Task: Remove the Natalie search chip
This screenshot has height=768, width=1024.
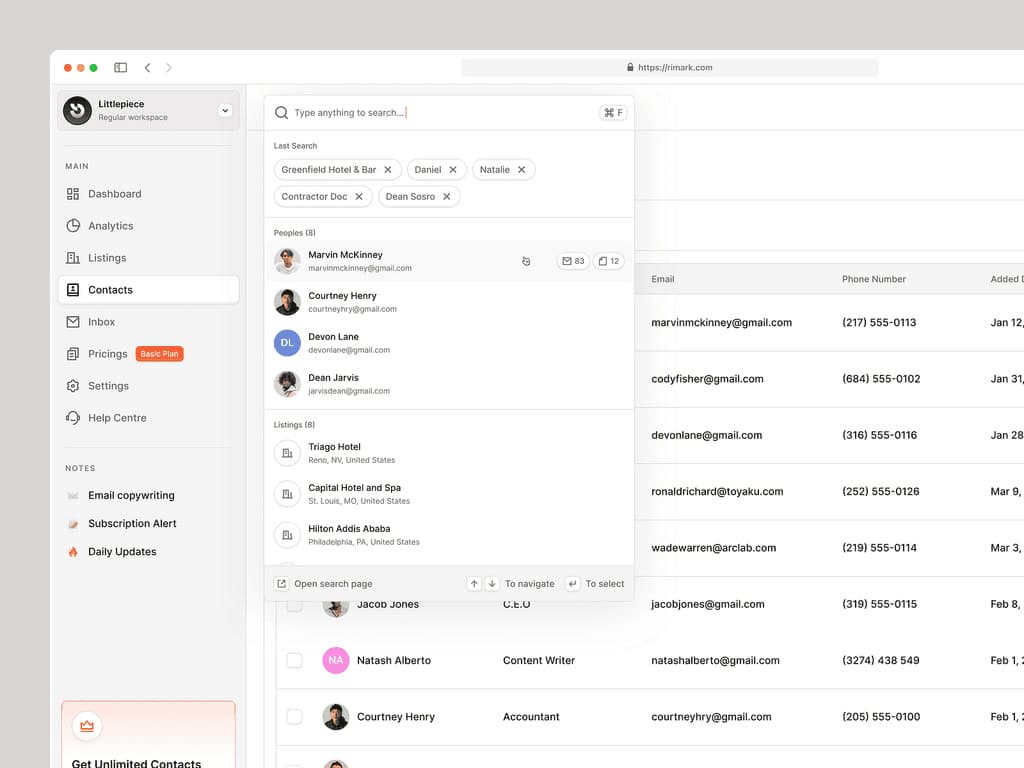Action: click(521, 170)
